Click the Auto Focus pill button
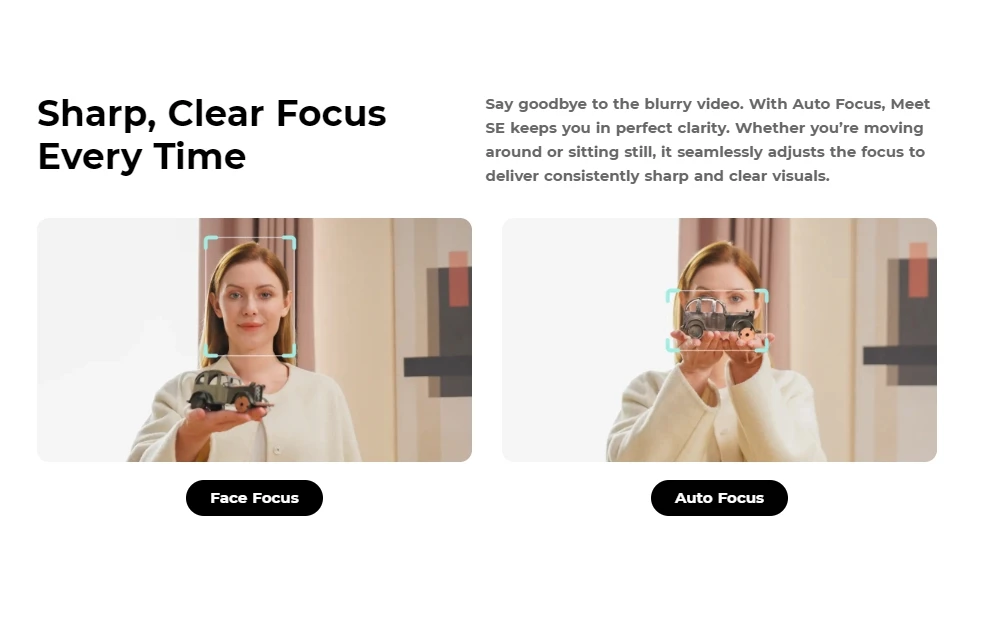The height and width of the screenshot is (644, 982). pos(719,498)
